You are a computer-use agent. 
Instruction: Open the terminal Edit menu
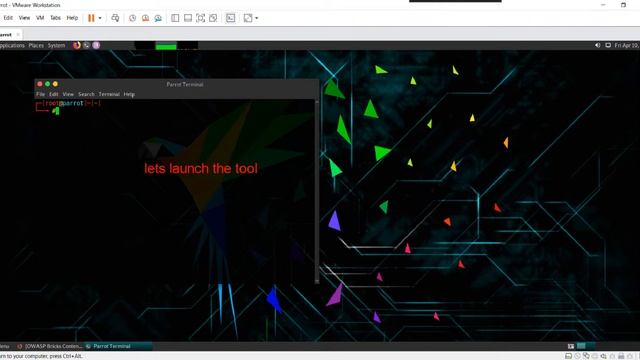click(53, 94)
